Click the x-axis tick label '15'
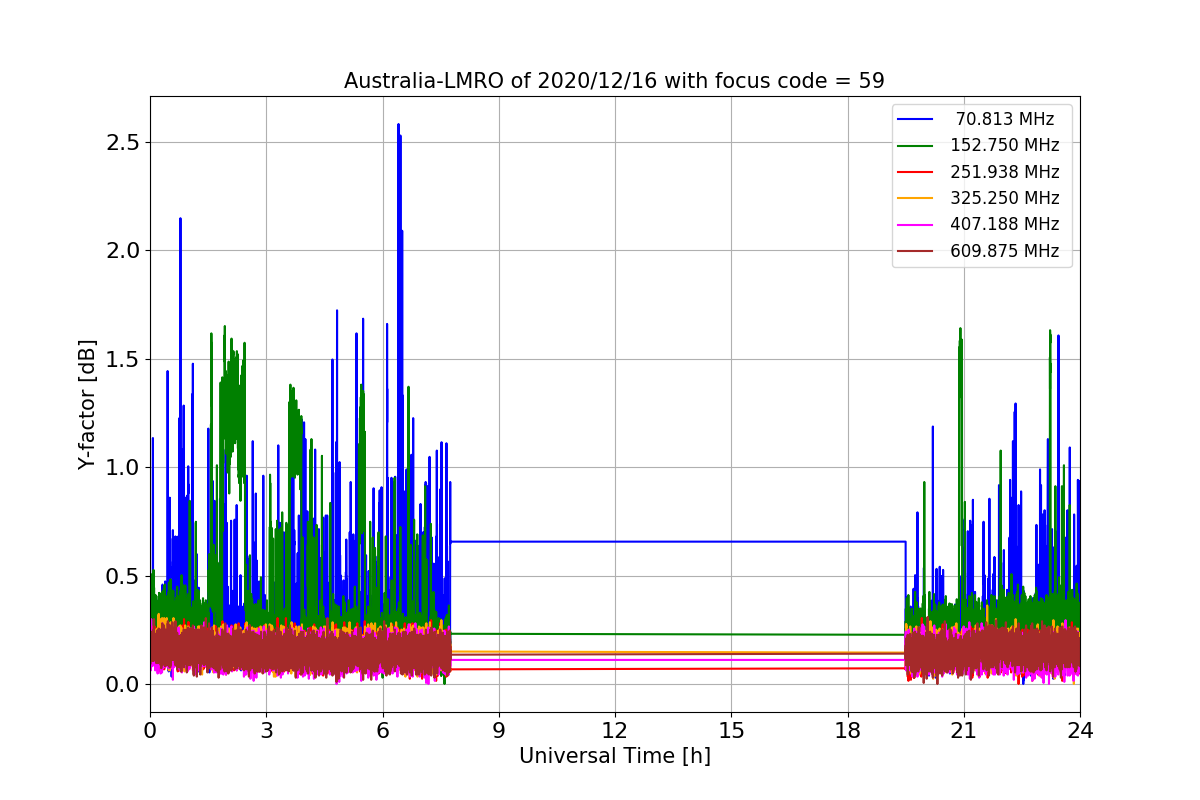 [x=731, y=730]
